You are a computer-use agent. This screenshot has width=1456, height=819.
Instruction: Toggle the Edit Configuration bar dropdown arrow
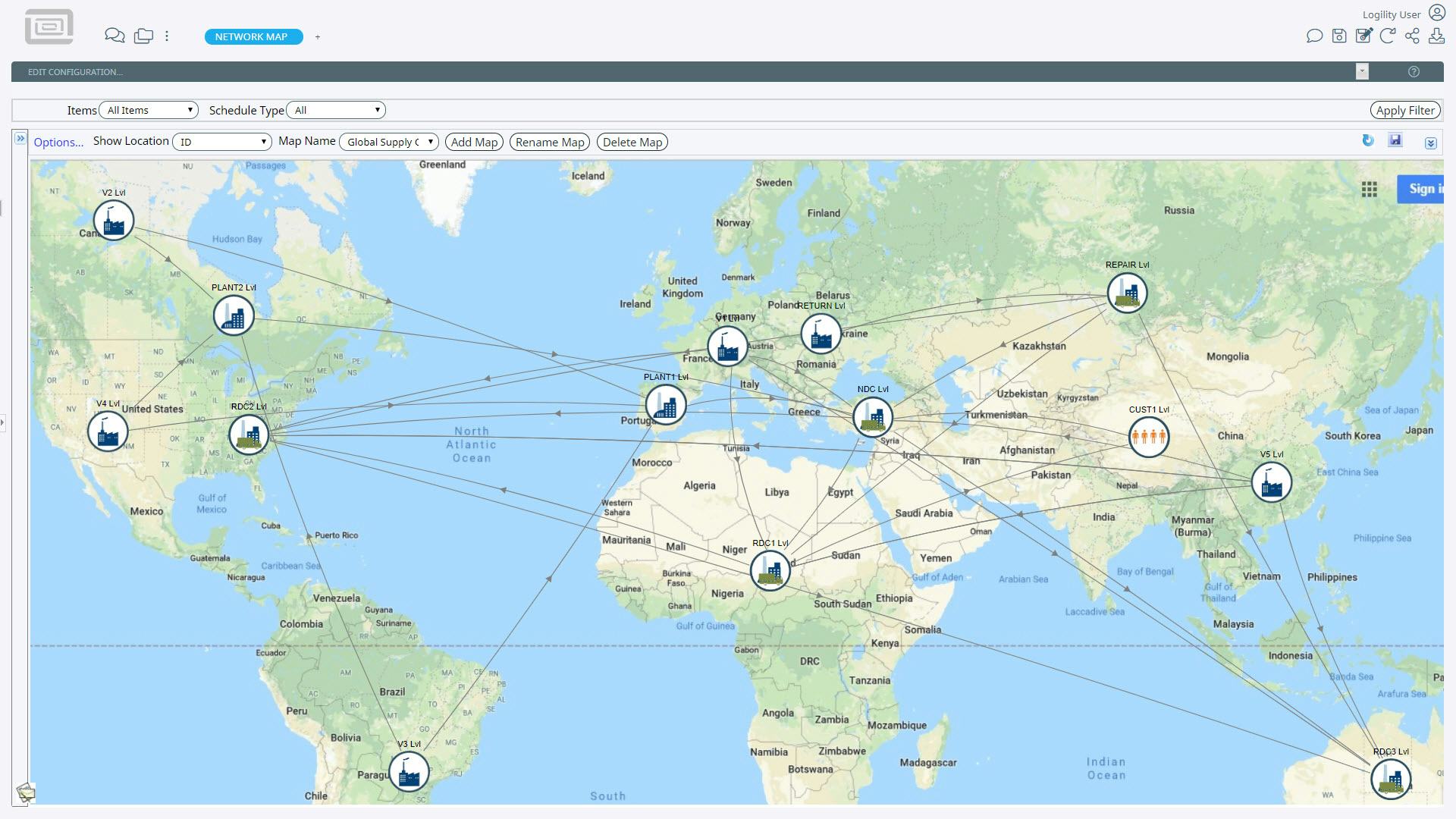point(1362,71)
